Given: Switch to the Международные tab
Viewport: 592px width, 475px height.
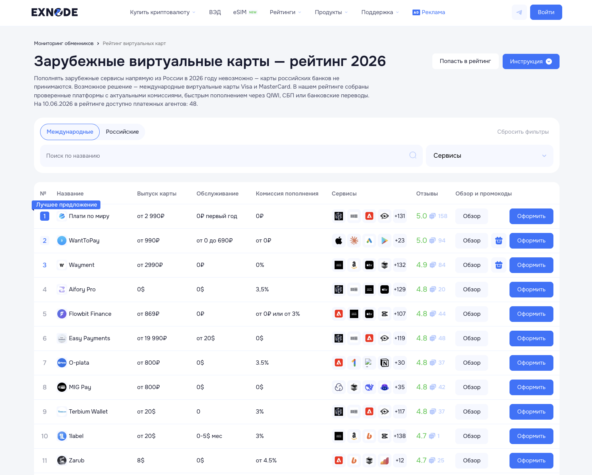Looking at the screenshot, I should click(x=70, y=132).
